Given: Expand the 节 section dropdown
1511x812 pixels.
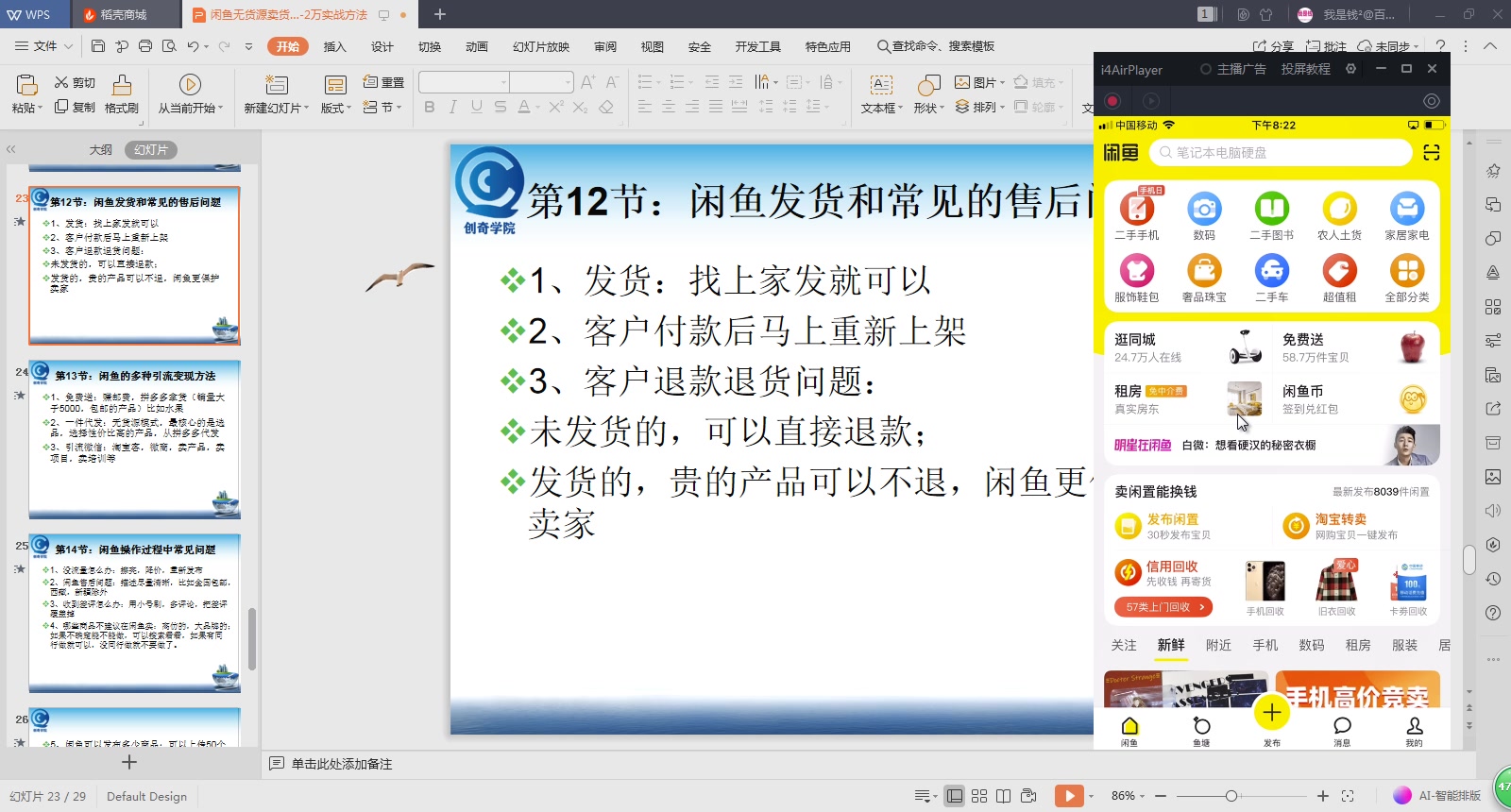Looking at the screenshot, I should (399, 108).
